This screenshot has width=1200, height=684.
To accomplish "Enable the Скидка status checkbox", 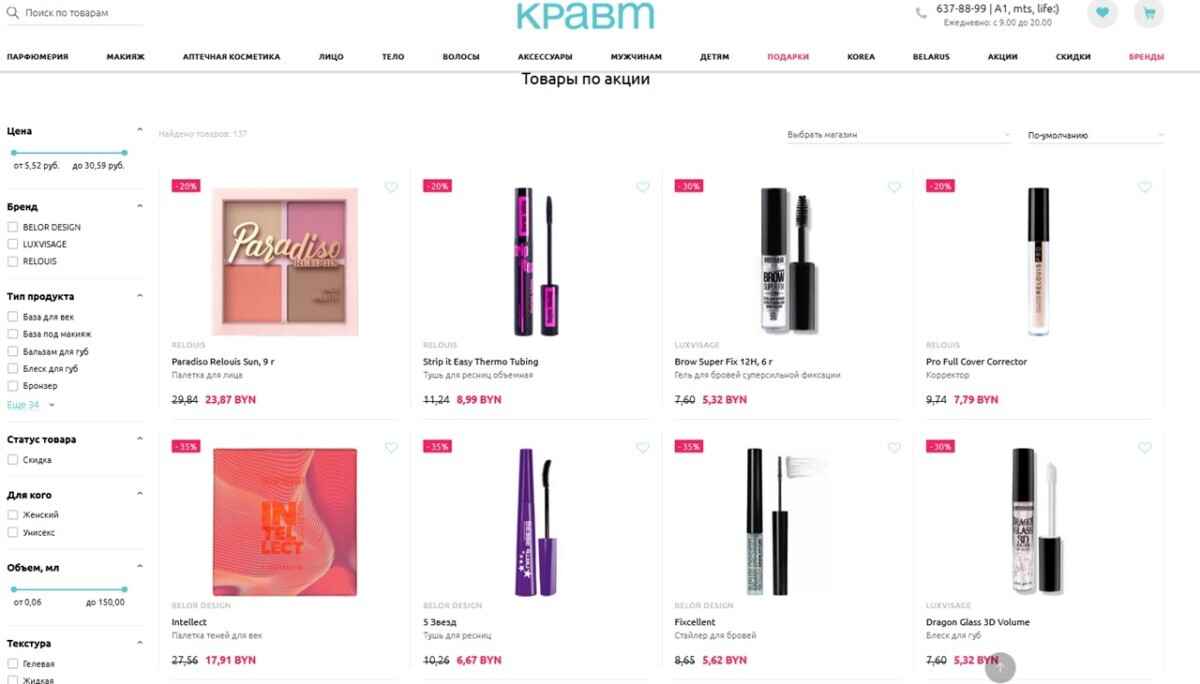I will 12,460.
